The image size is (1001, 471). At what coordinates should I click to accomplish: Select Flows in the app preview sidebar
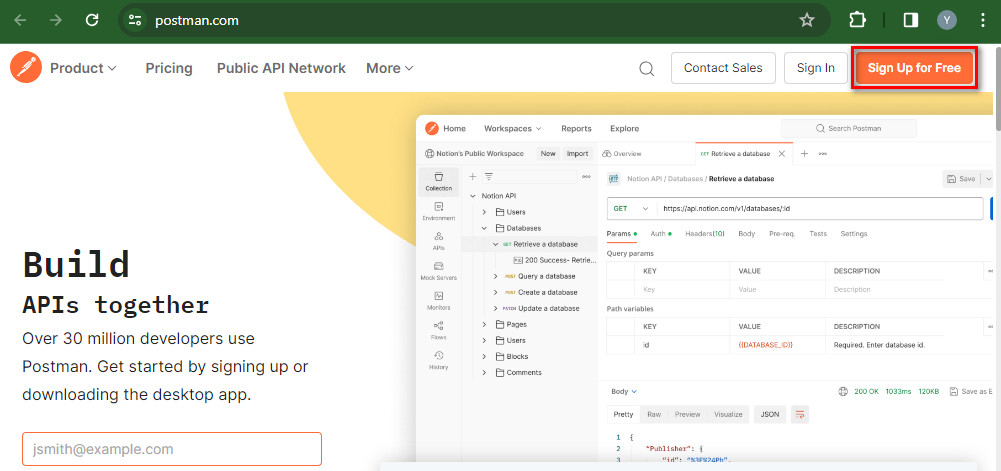[439, 331]
